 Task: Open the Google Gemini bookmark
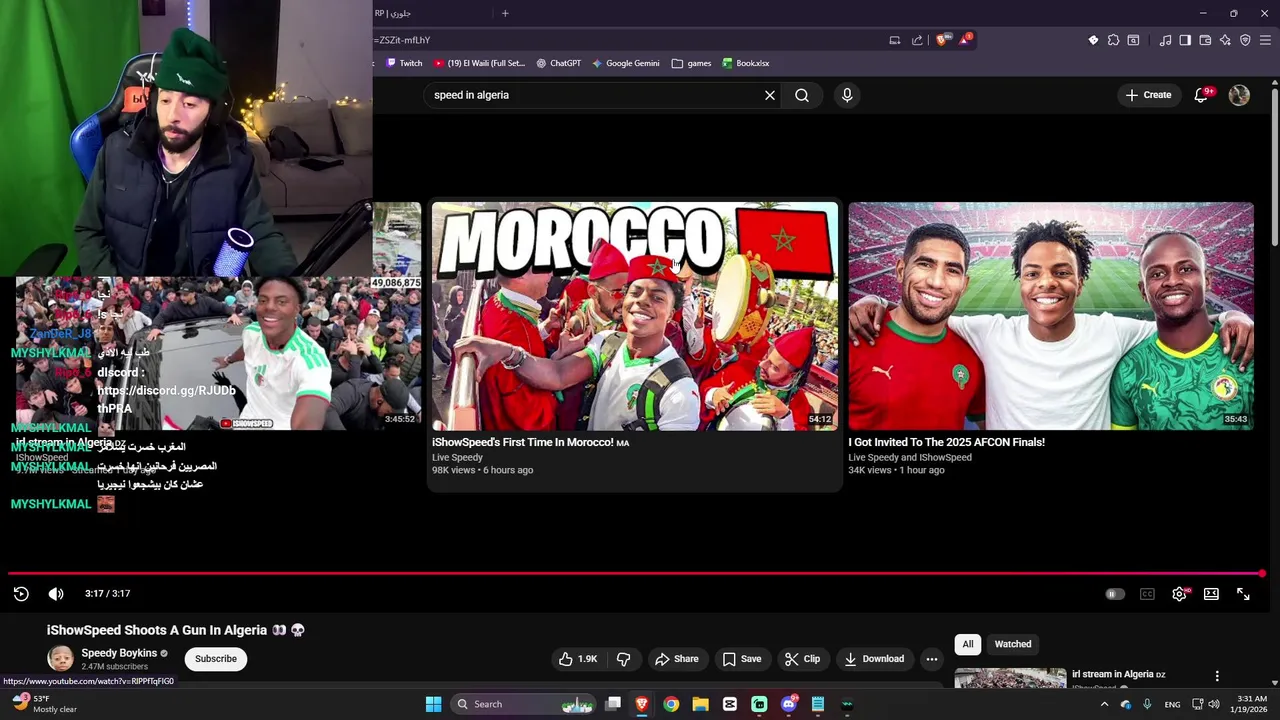tap(625, 63)
